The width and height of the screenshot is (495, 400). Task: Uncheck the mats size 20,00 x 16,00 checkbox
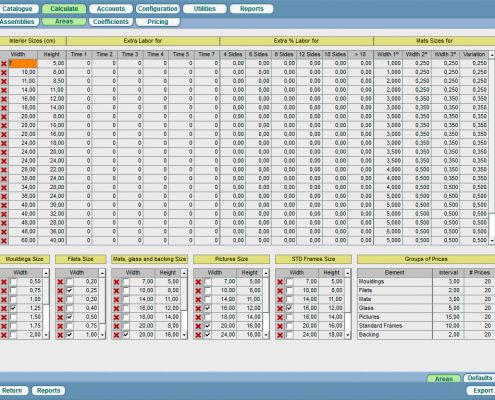coord(126,335)
